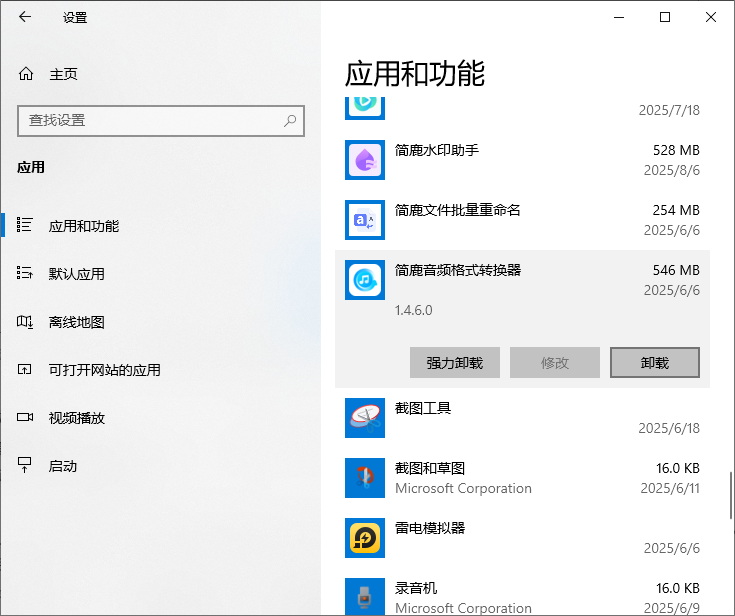
Task: Click the 应用 section heading in the sidebar
Action: (x=31, y=167)
